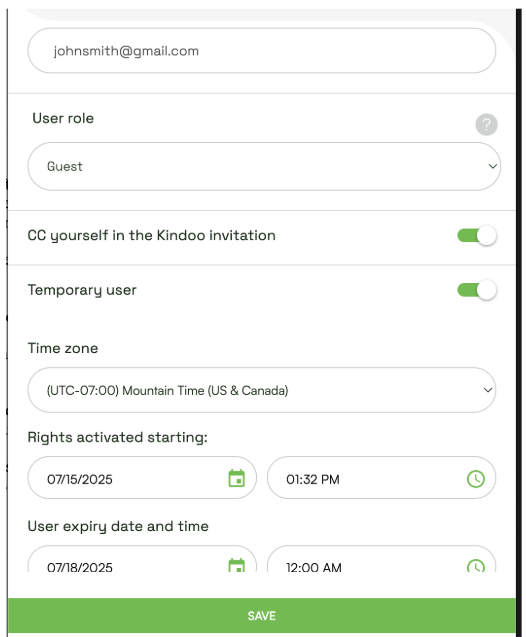Save the user settings

point(262,615)
